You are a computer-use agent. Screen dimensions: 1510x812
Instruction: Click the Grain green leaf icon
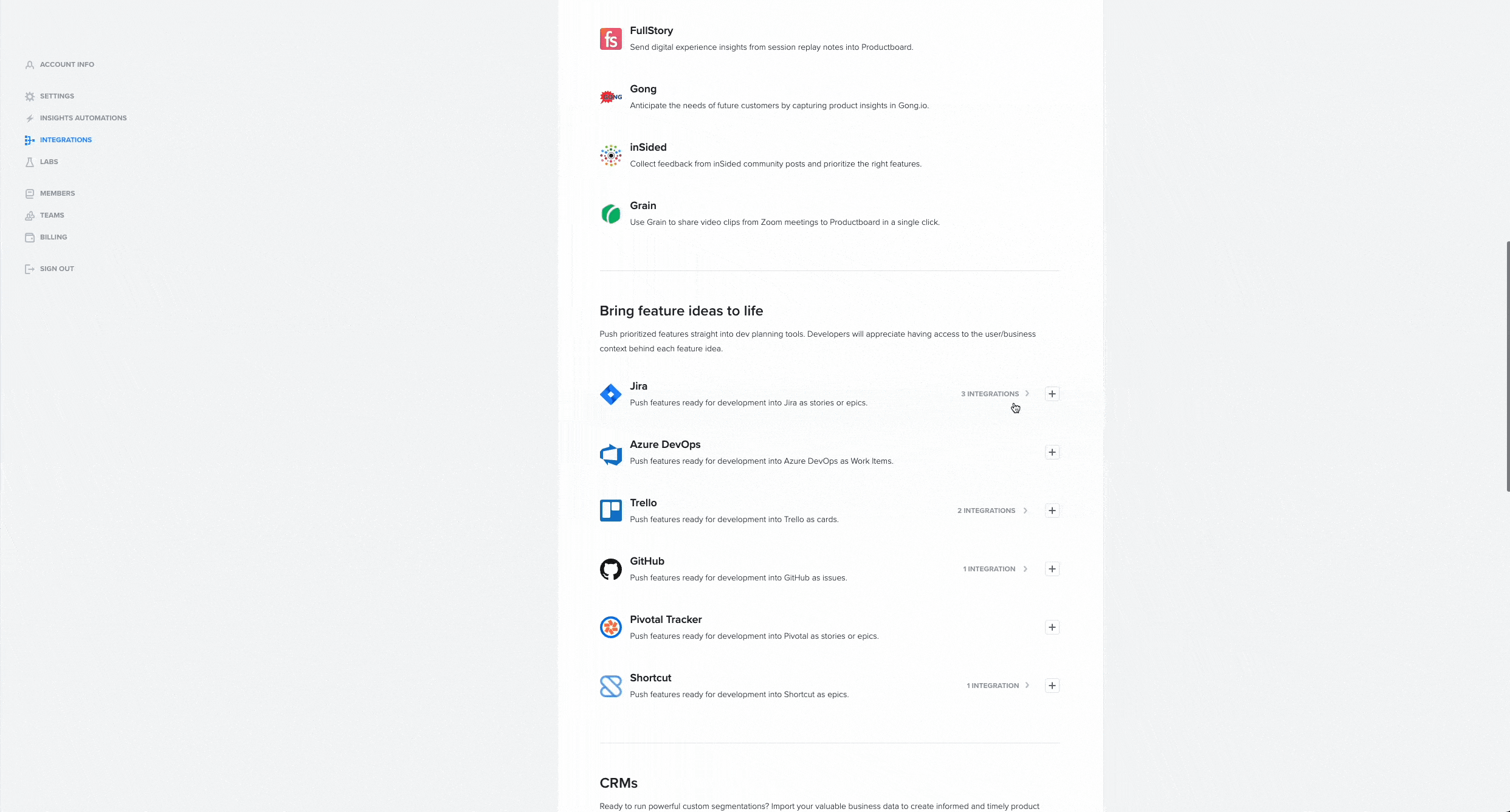(610, 214)
